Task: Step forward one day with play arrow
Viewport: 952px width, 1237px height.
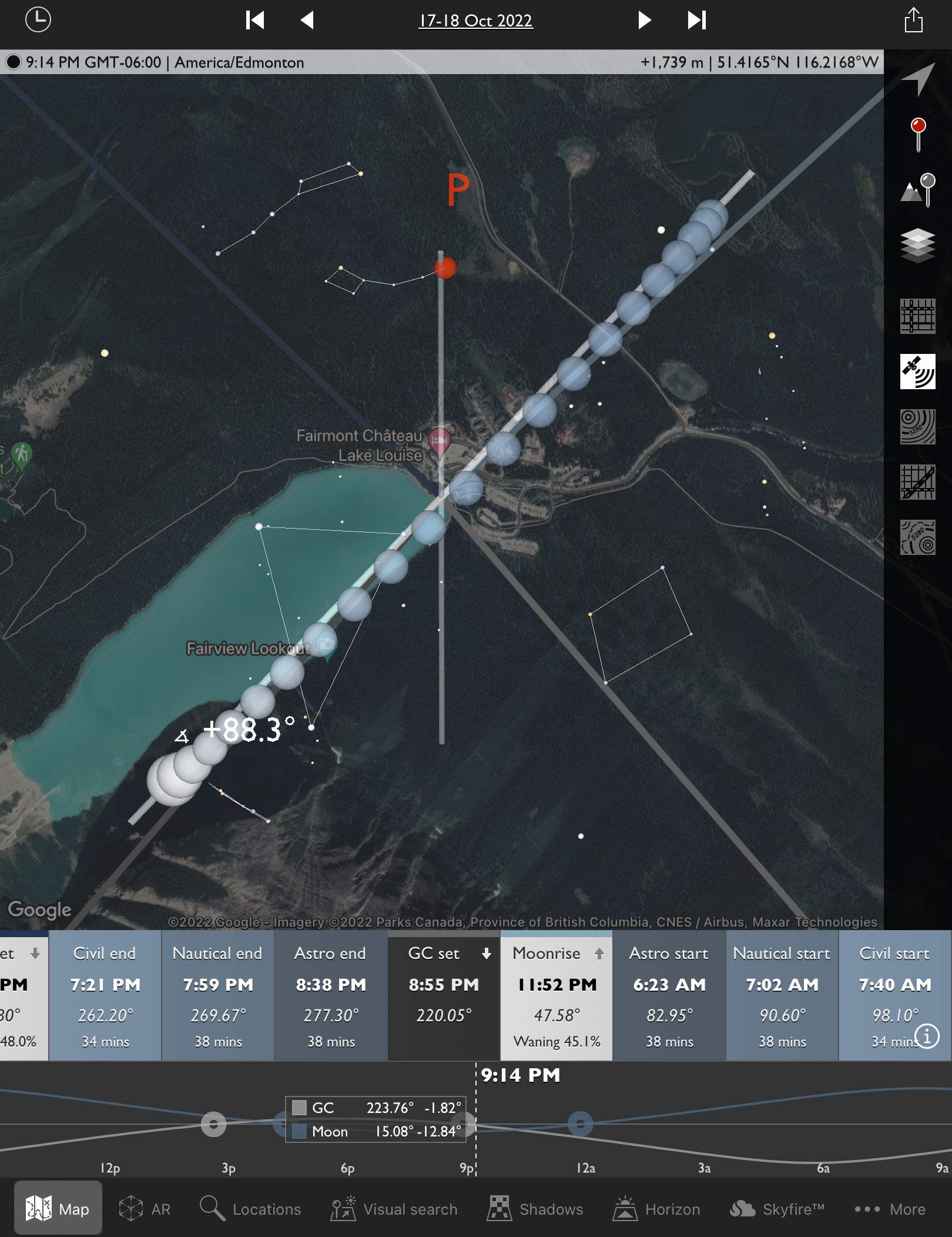Action: pos(644,21)
